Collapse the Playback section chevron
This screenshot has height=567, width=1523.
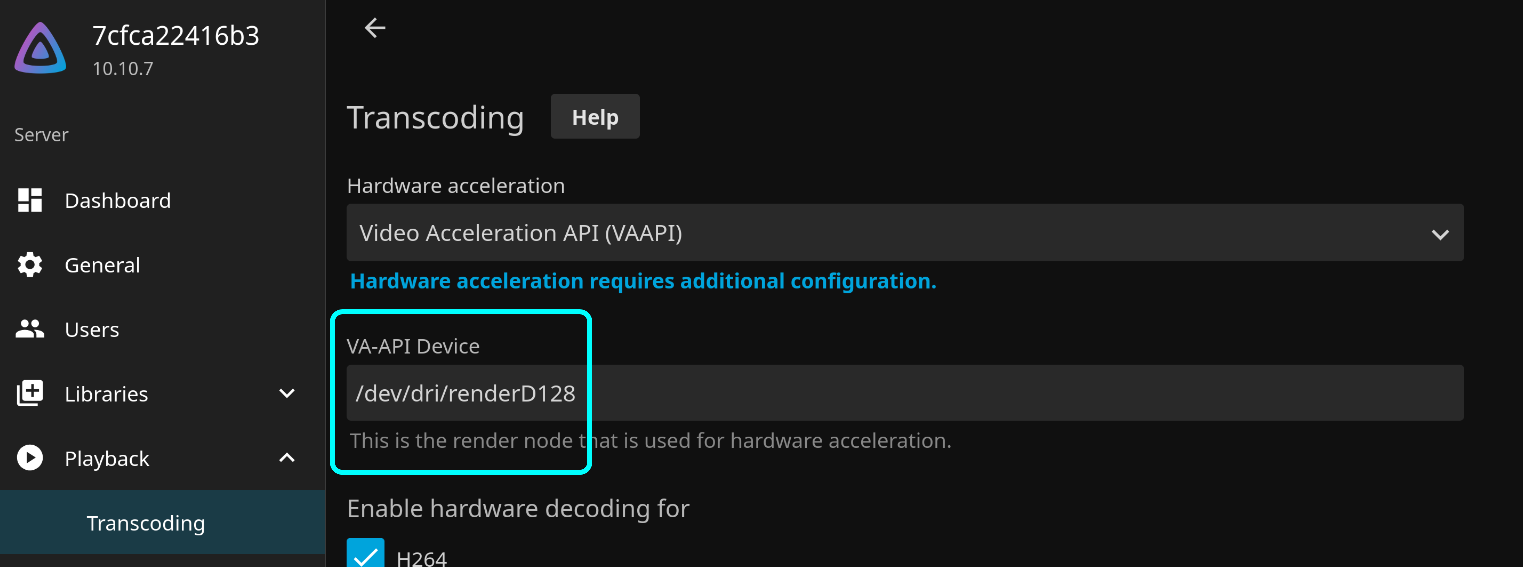(287, 458)
